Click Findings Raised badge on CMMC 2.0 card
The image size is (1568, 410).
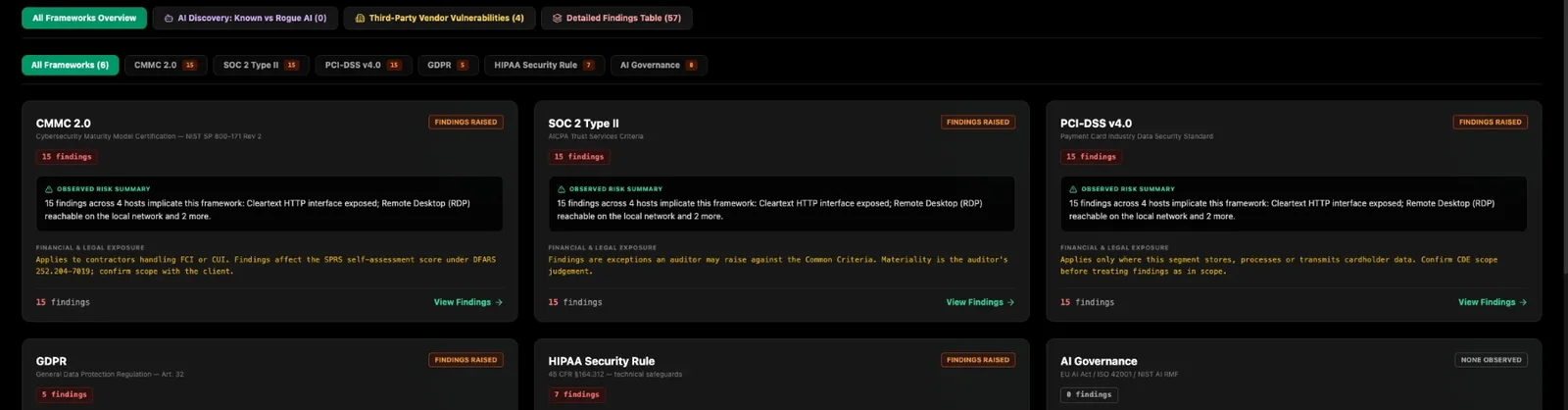465,123
